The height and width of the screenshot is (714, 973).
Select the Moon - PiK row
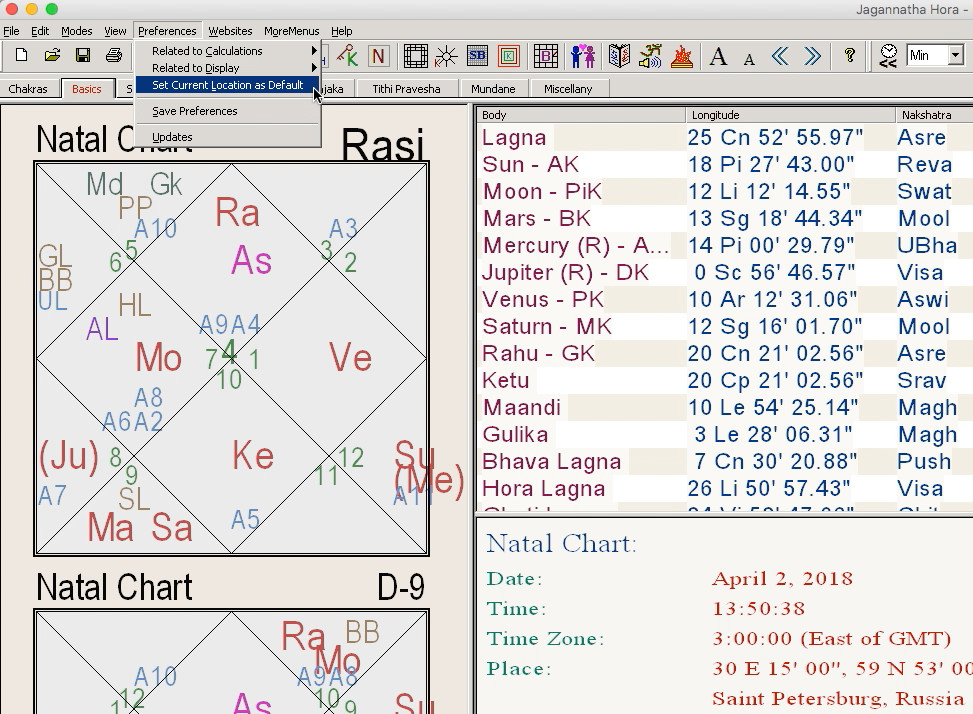725,191
